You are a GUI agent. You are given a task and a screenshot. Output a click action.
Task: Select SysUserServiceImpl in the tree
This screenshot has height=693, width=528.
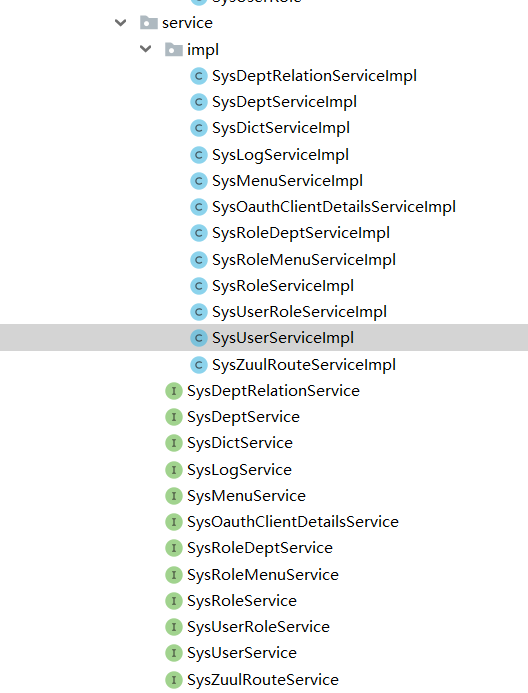pyautogui.click(x=264, y=338)
